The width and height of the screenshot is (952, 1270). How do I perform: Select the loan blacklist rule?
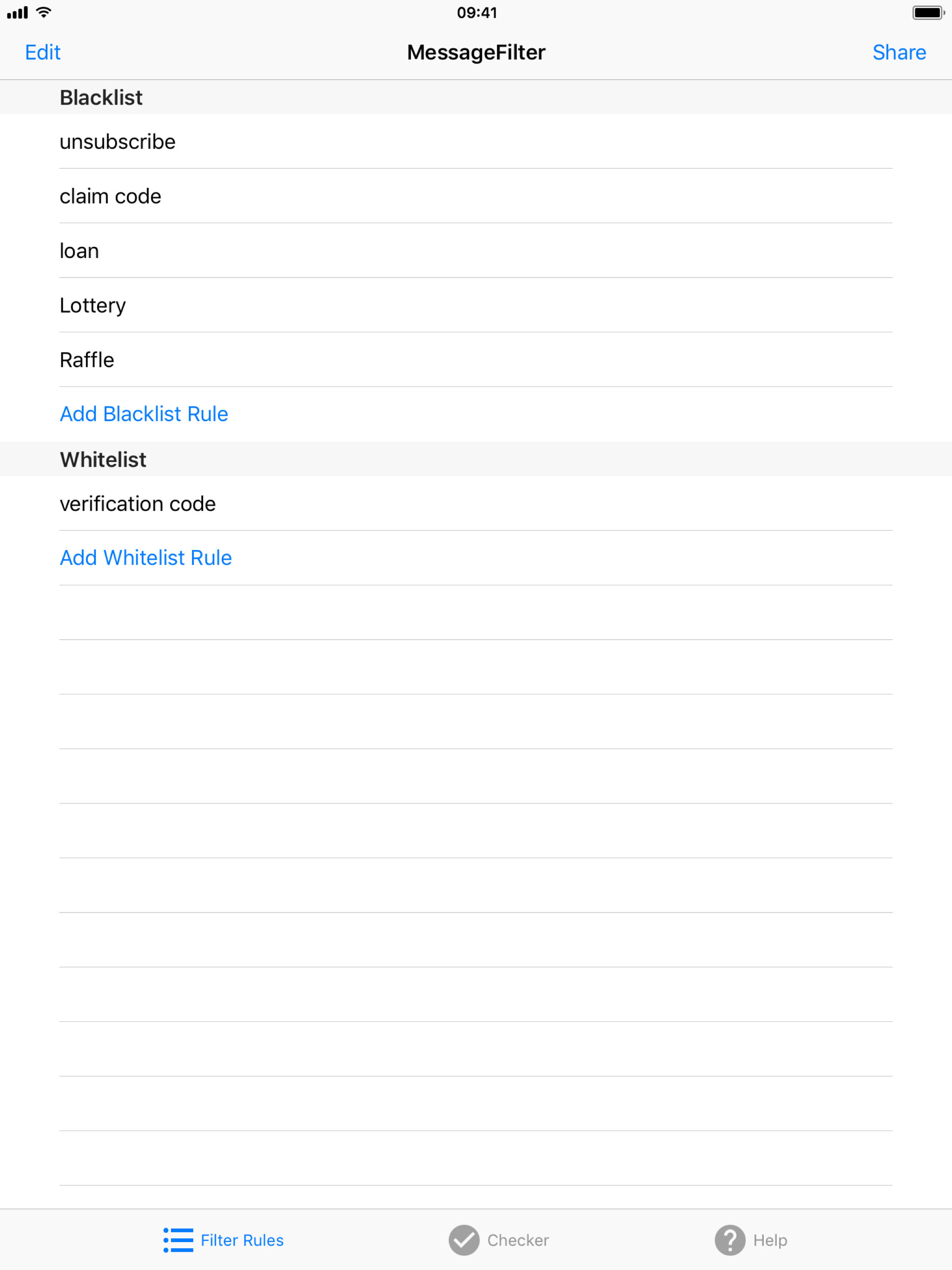79,251
